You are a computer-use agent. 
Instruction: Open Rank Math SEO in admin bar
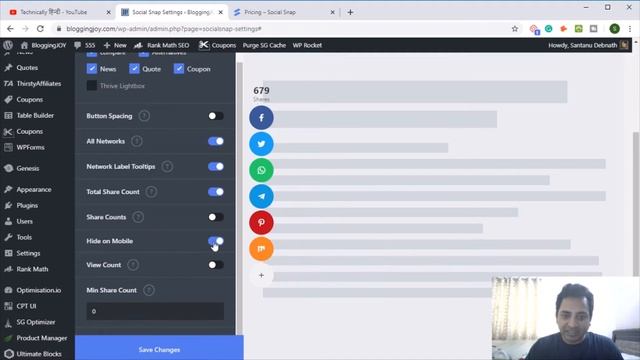pyautogui.click(x=162, y=45)
